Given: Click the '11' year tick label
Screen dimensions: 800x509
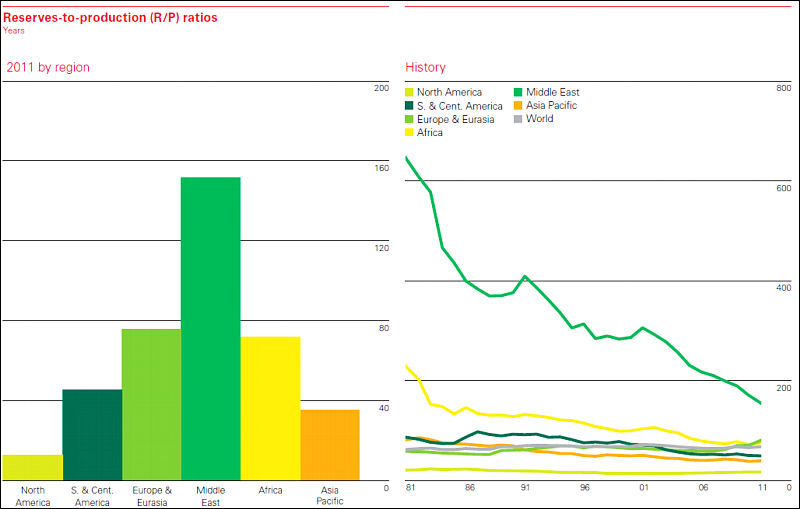Looking at the screenshot, I should click(x=762, y=488).
